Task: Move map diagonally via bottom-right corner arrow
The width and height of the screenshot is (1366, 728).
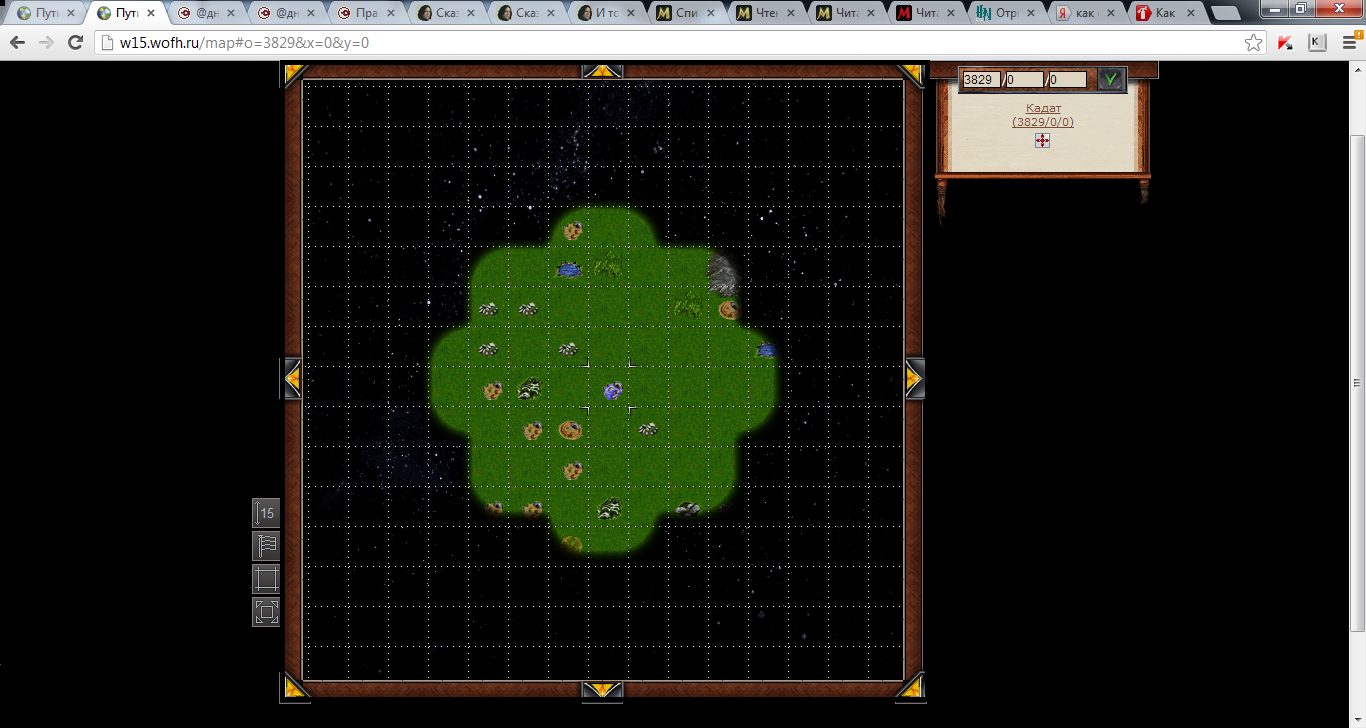Action: 912,686
